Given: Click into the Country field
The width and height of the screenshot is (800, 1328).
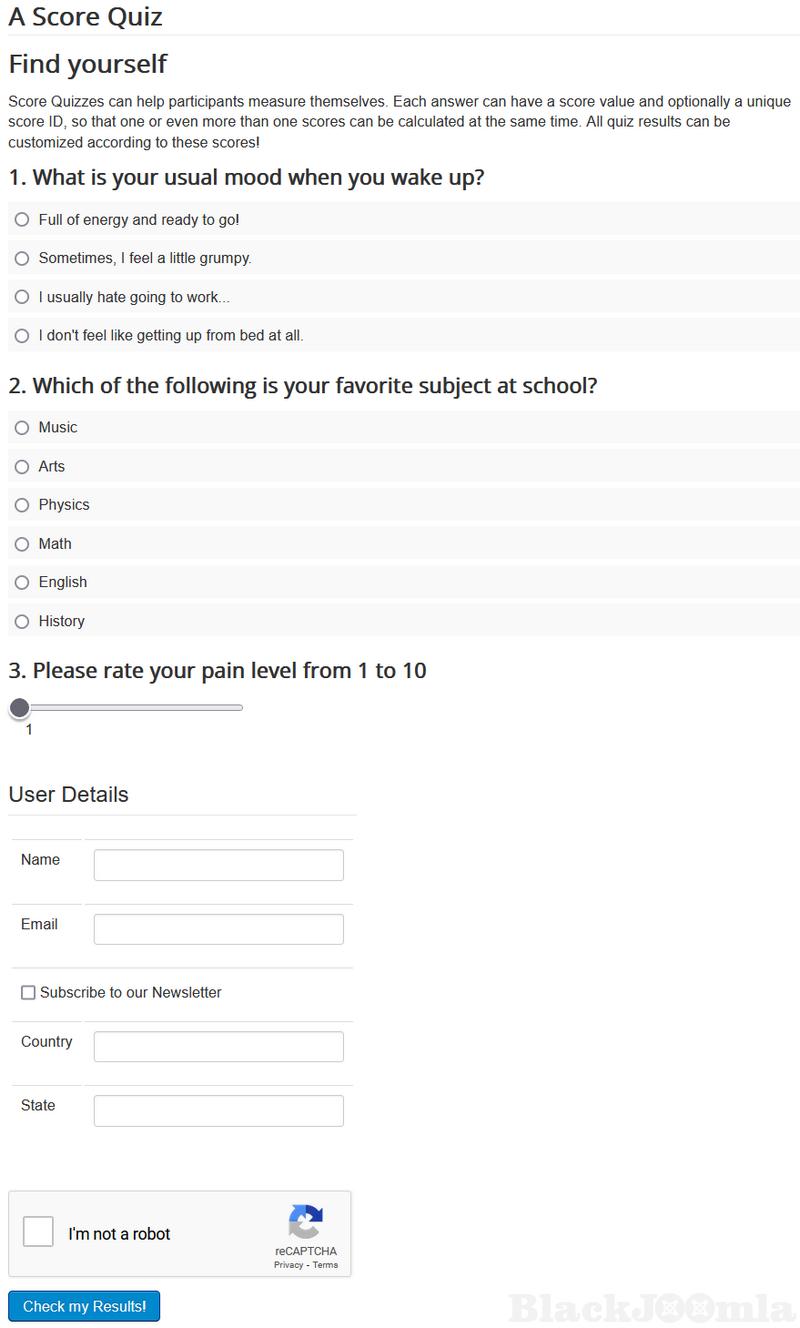Looking at the screenshot, I should click(218, 1047).
